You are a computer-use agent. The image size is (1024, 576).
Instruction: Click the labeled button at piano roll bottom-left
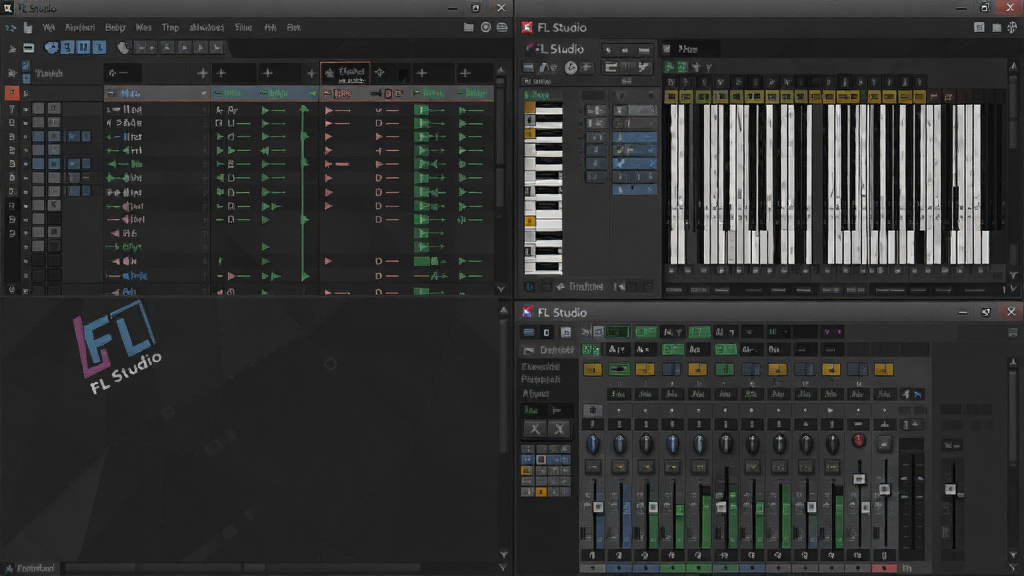(x=580, y=287)
